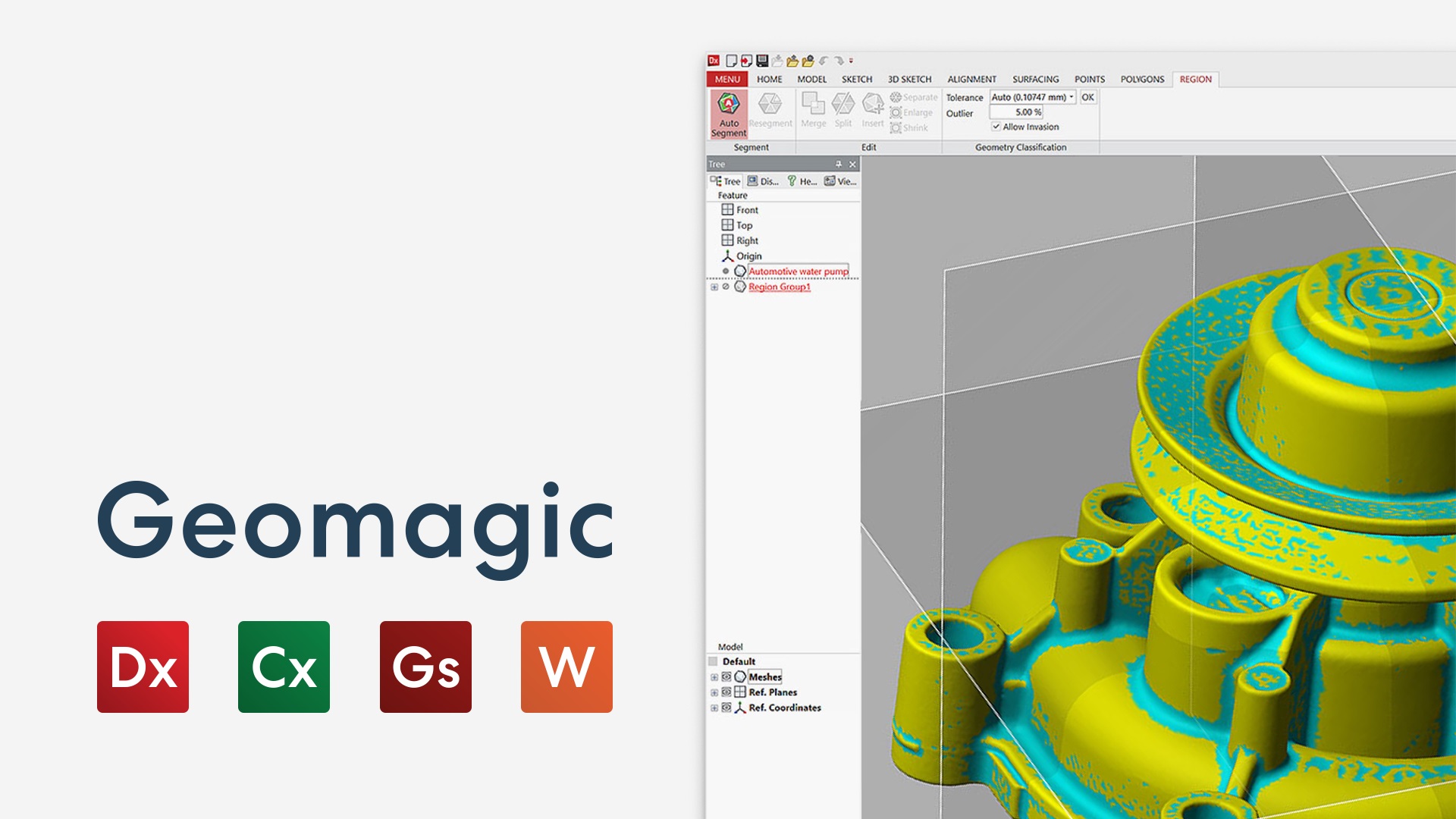This screenshot has width=1456, height=819.
Task: Click the Separate icon in the Edit group
Action: [896, 97]
